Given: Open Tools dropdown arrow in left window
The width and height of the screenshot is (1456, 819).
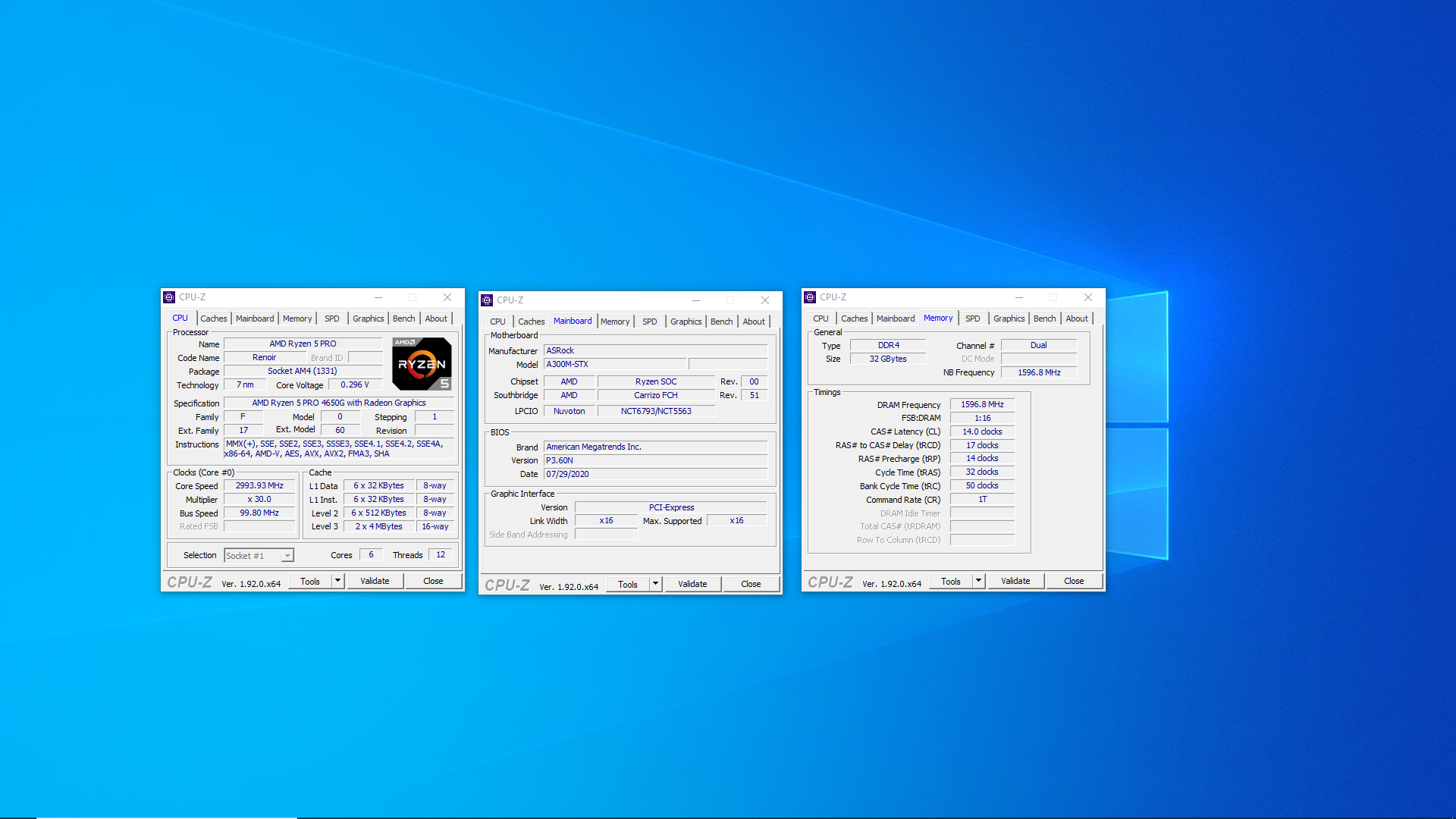Looking at the screenshot, I should click(x=337, y=581).
